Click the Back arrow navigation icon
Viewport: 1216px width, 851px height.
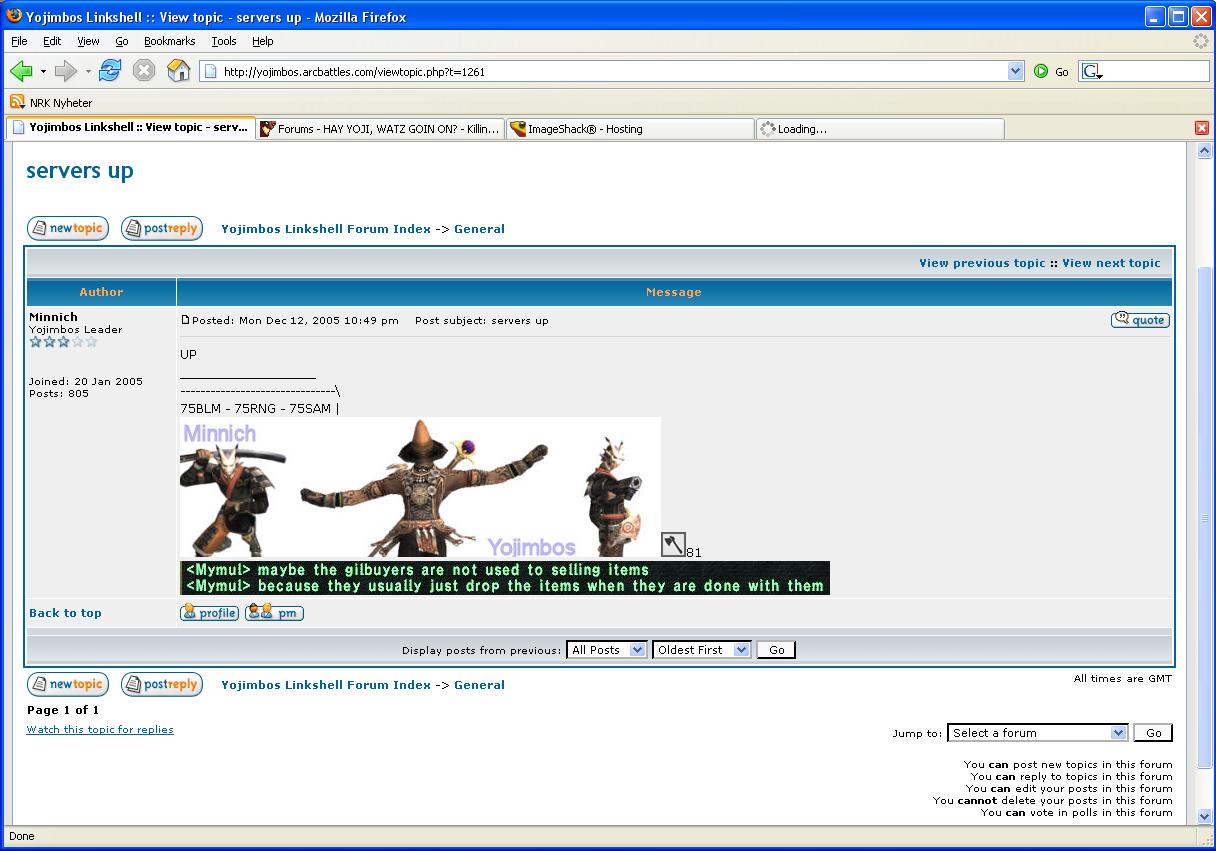point(21,71)
